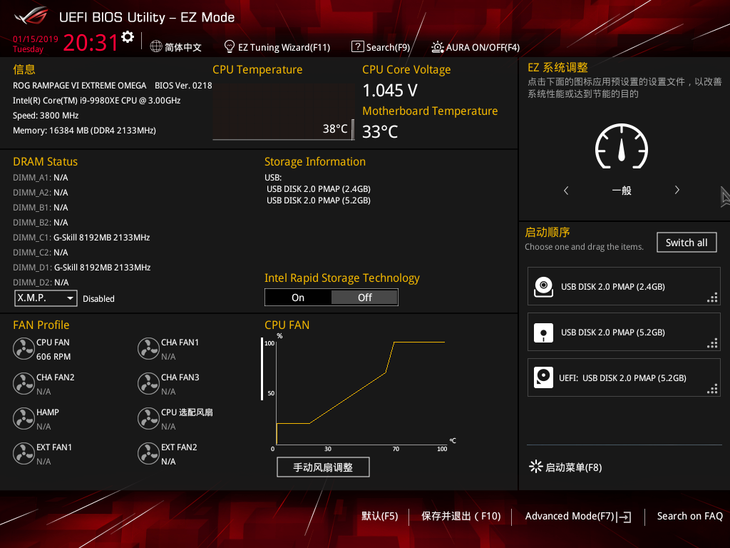Click USB DISK 2.4GB boot drive icon
The width and height of the screenshot is (730, 548).
click(543, 286)
